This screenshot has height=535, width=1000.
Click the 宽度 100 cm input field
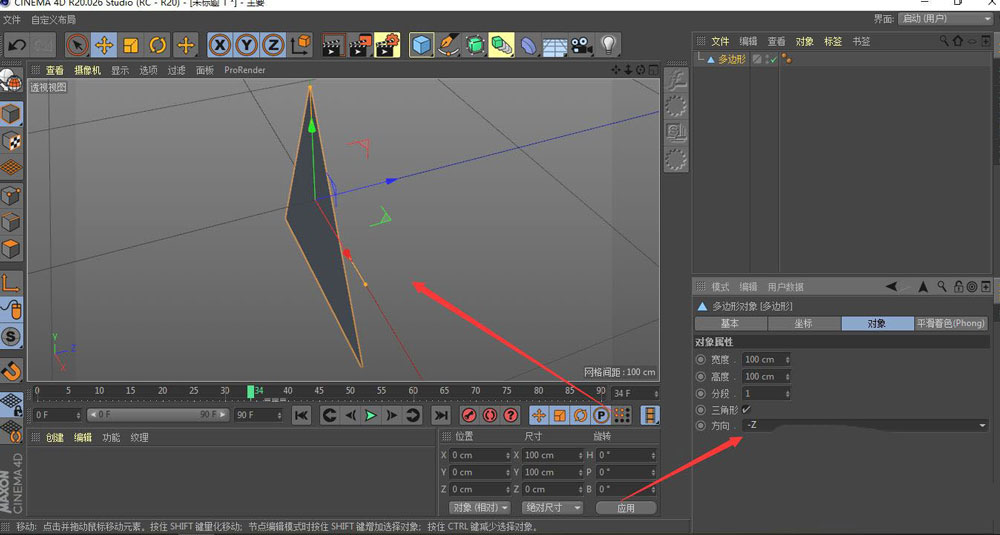(766, 360)
